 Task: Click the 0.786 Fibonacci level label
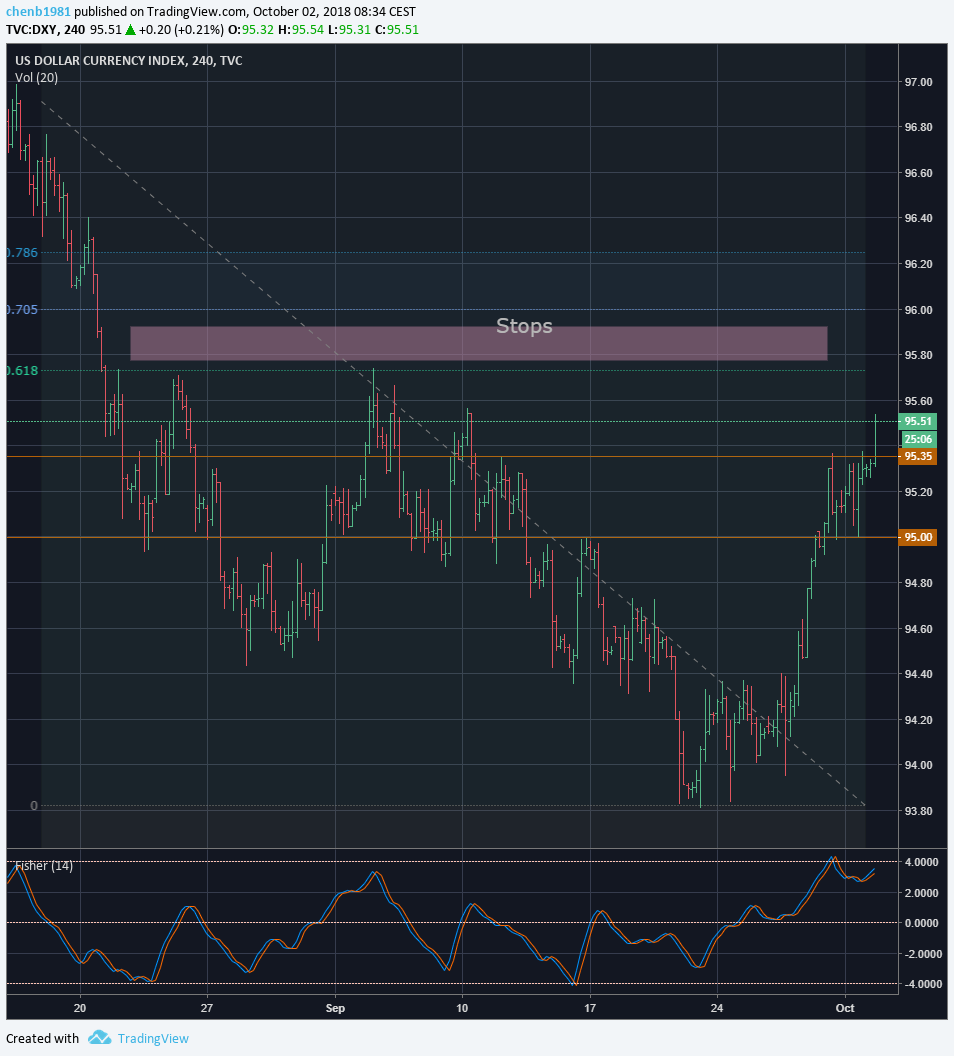[22, 253]
